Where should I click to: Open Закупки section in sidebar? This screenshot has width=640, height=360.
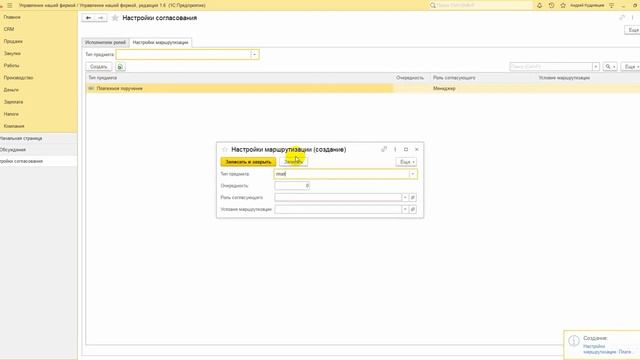pyautogui.click(x=12, y=53)
